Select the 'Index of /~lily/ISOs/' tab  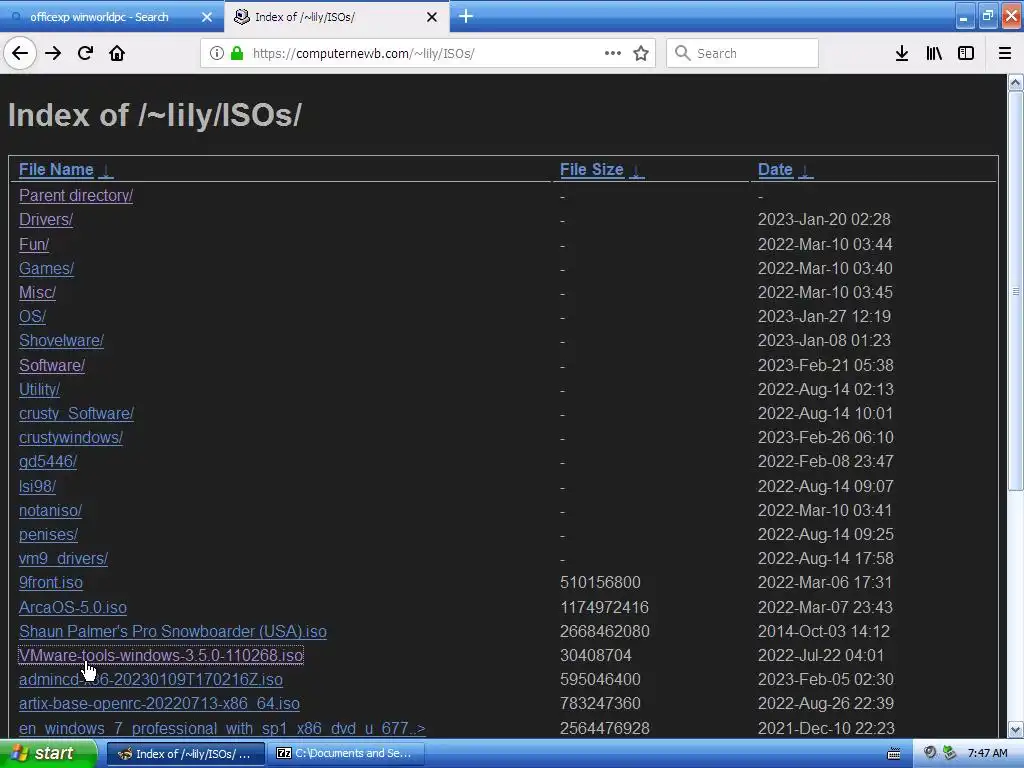pos(304,17)
